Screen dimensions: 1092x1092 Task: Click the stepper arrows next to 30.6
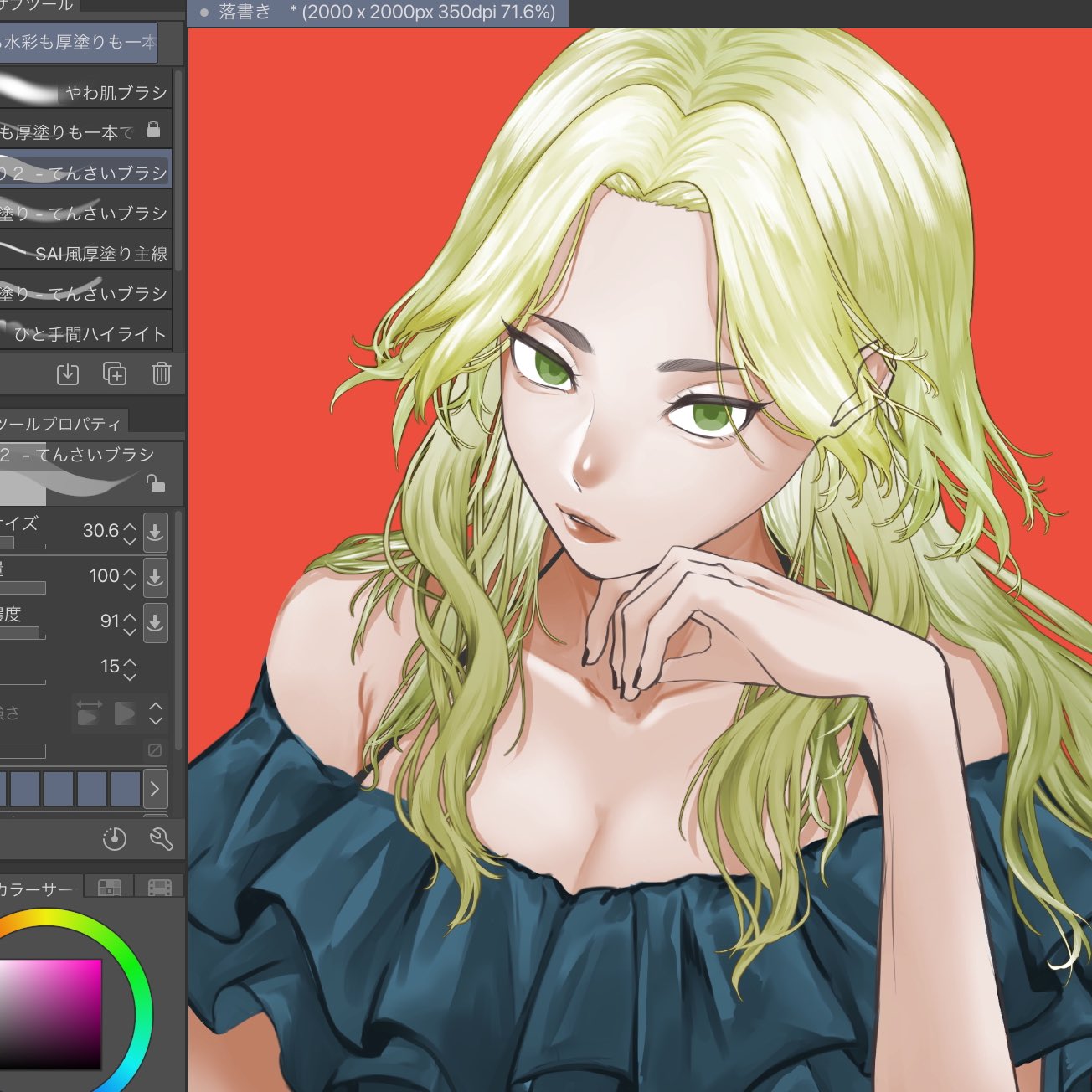130,533
